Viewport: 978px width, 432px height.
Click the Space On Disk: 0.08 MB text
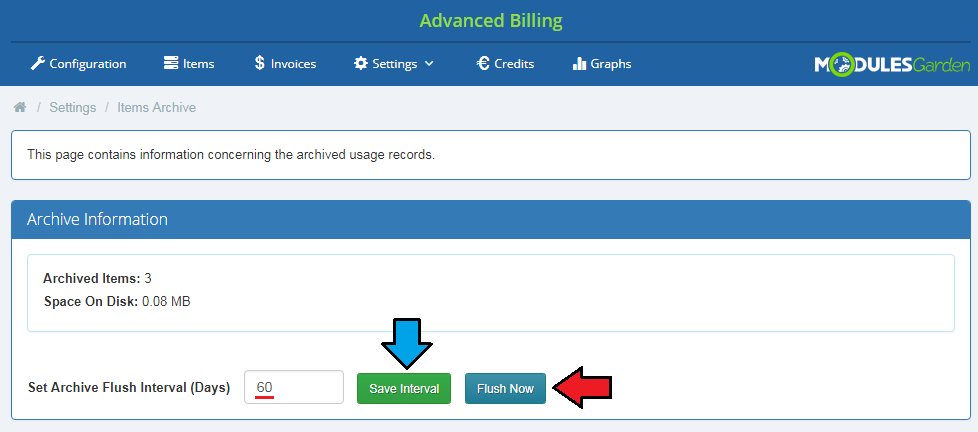117,302
